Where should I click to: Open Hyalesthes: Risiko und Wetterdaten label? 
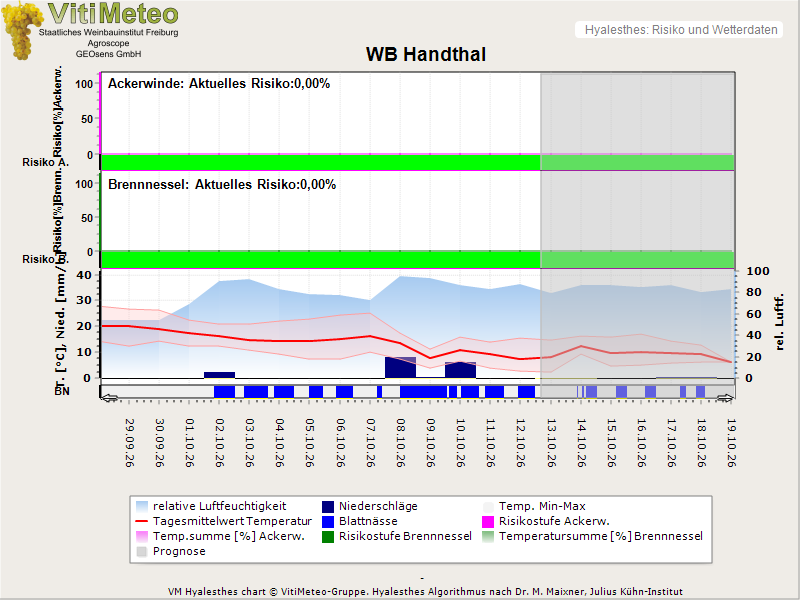681,30
